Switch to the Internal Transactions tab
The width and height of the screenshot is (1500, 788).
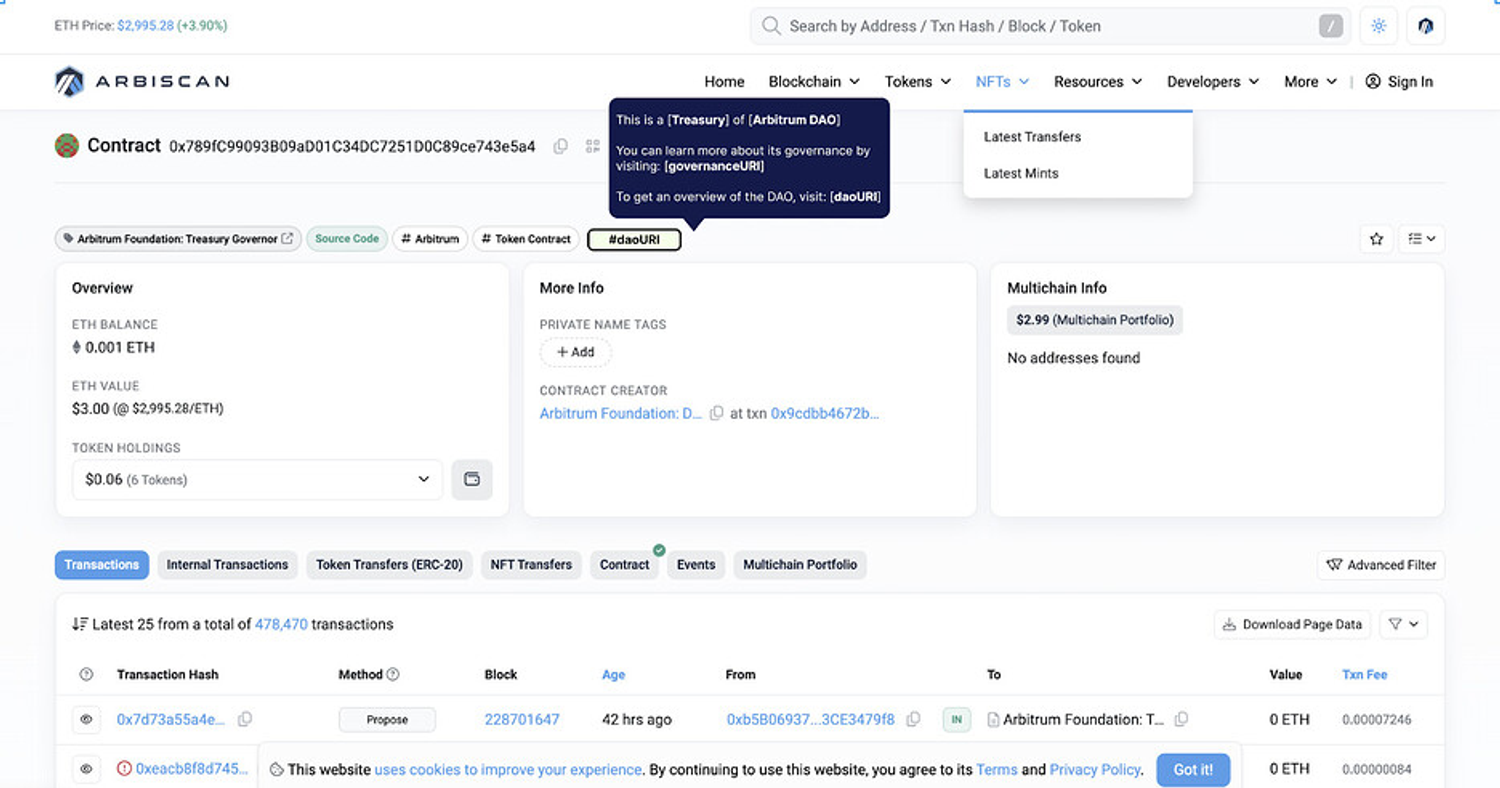pos(227,565)
